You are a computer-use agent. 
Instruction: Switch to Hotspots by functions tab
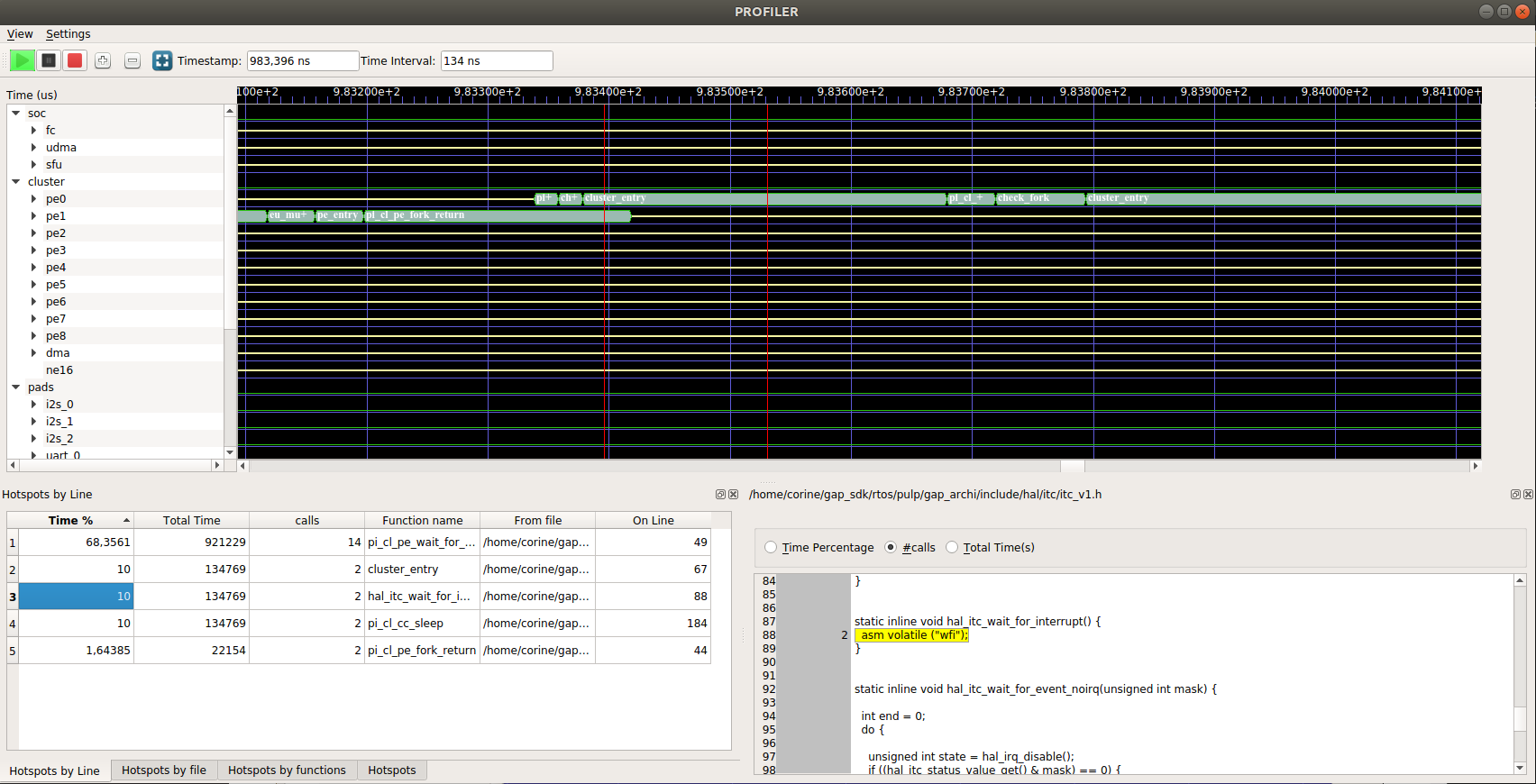click(x=287, y=770)
